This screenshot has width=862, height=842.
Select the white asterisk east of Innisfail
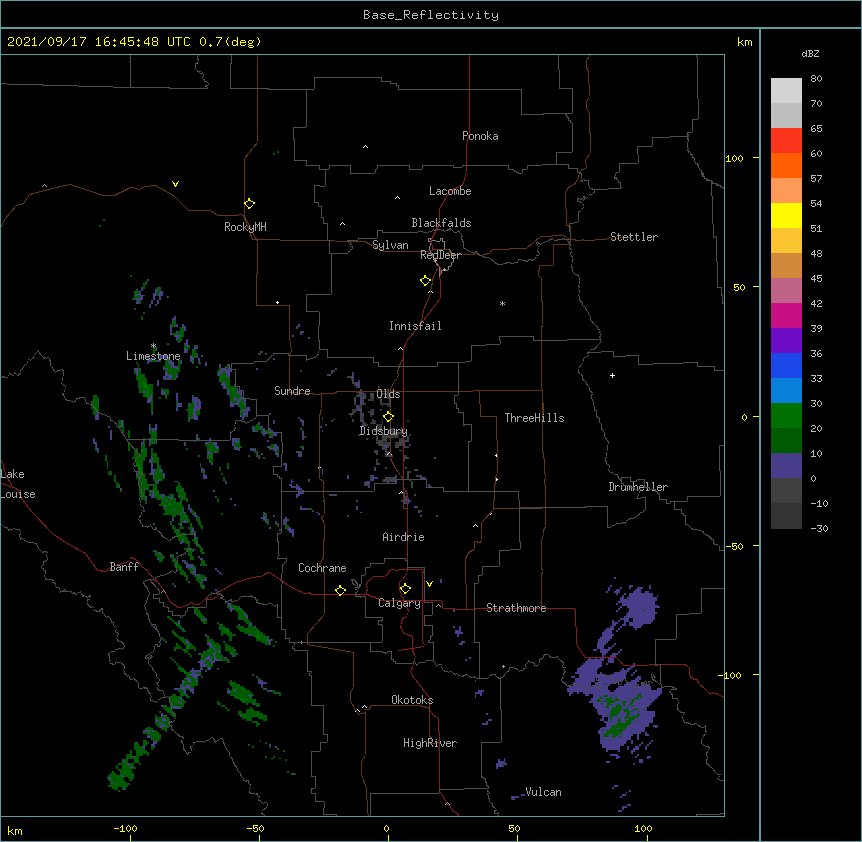[502, 303]
